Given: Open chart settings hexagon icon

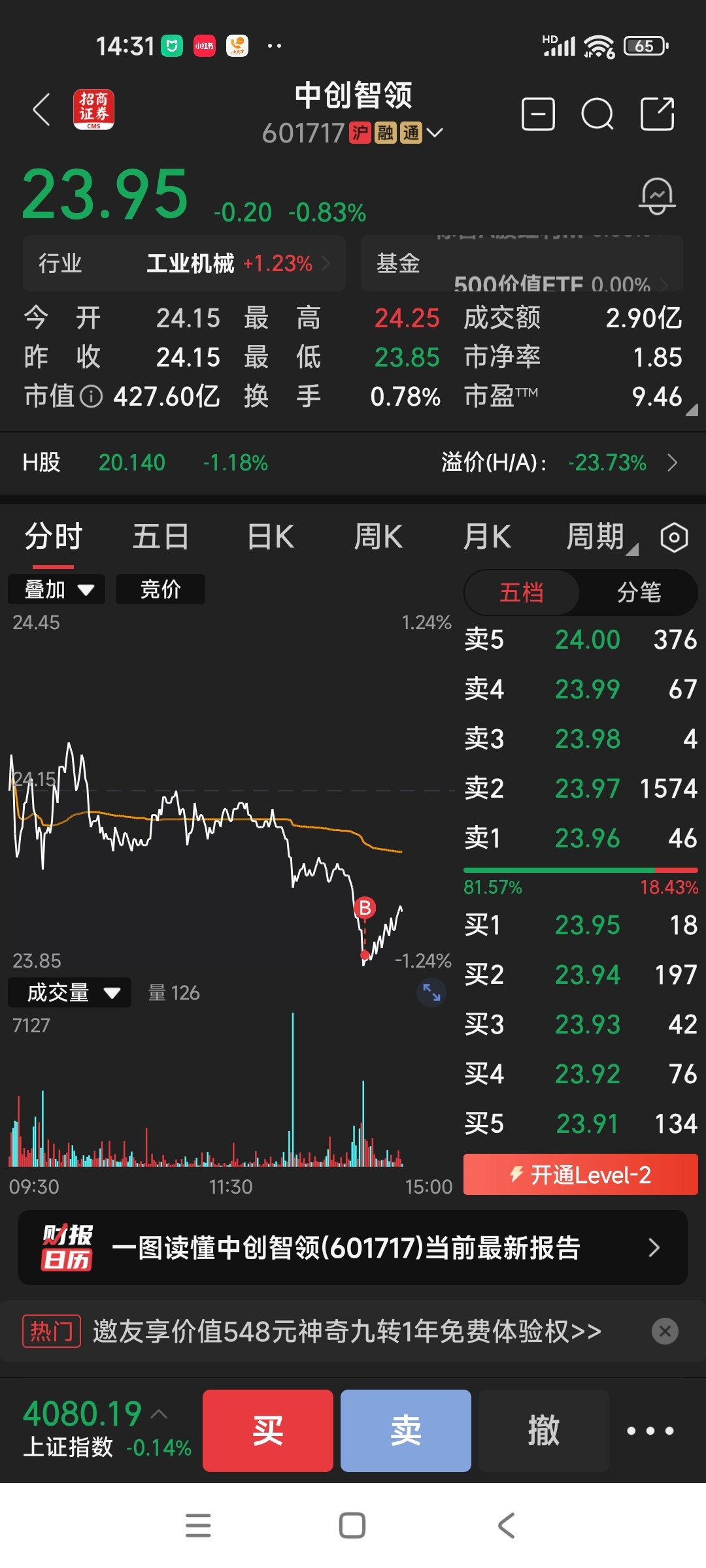Looking at the screenshot, I should point(674,538).
